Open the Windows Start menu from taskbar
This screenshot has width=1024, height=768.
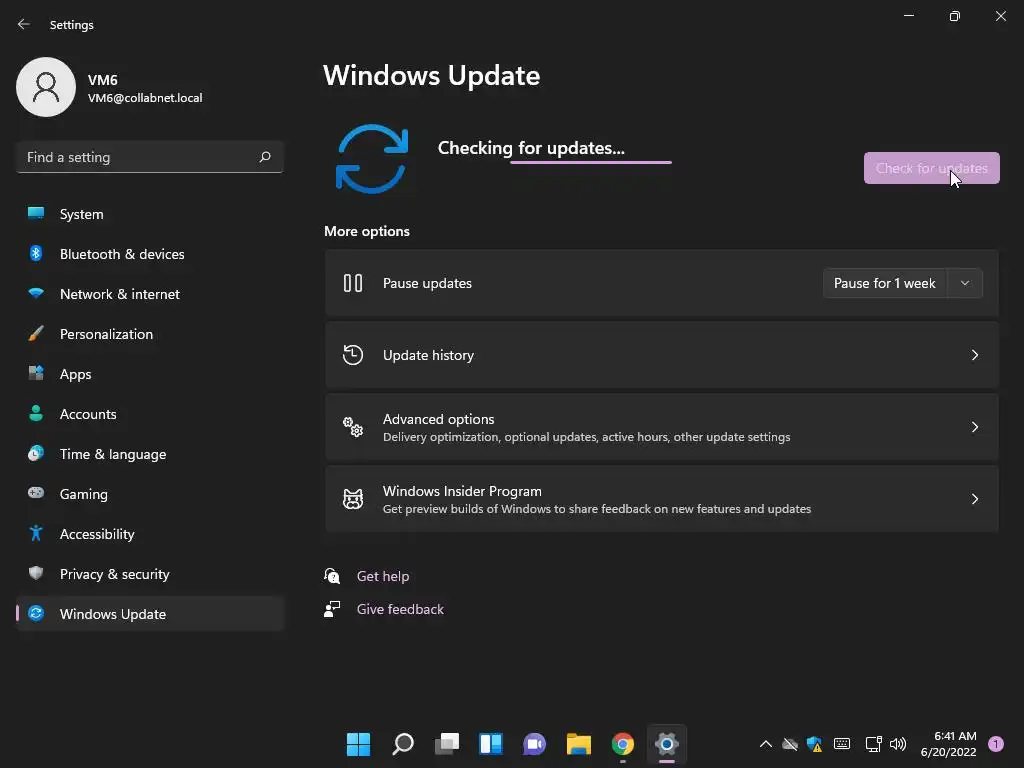pos(358,744)
